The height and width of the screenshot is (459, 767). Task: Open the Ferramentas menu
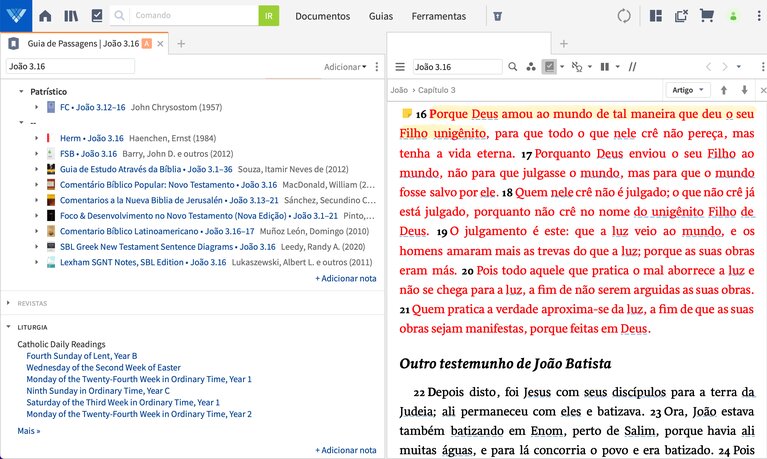coord(438,16)
